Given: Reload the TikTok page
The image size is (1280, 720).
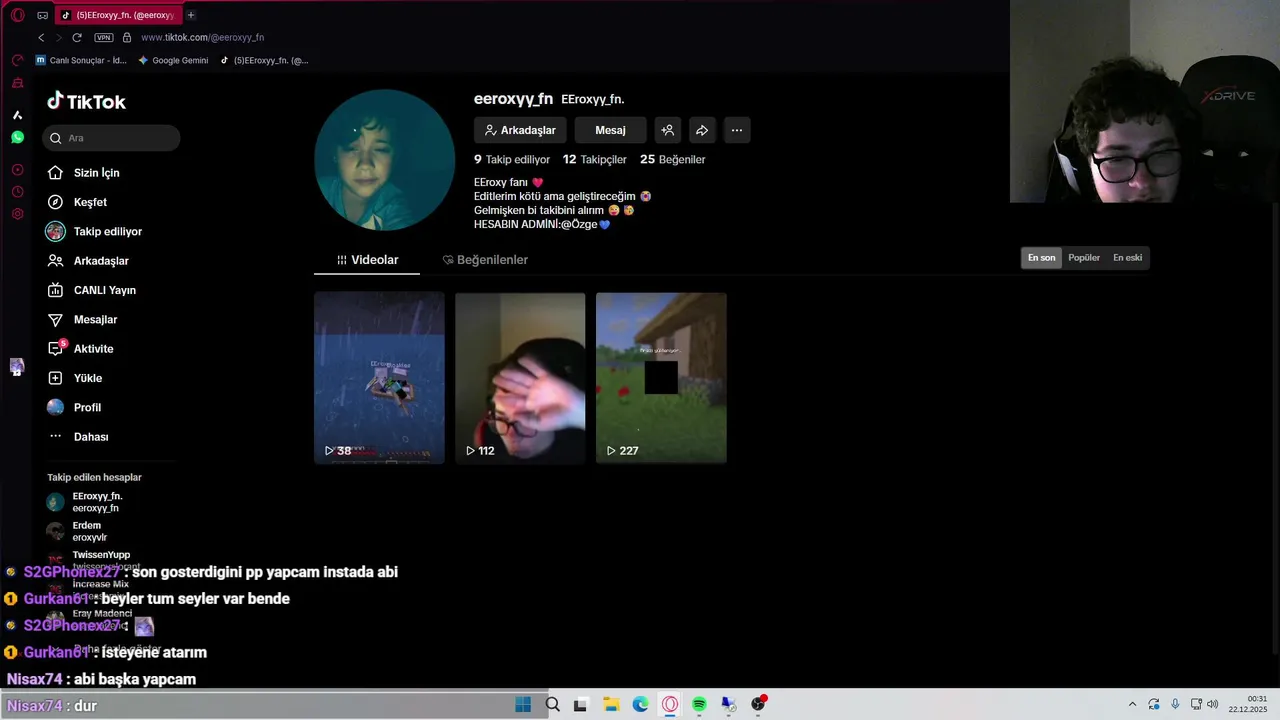Looking at the screenshot, I should tap(77, 37).
